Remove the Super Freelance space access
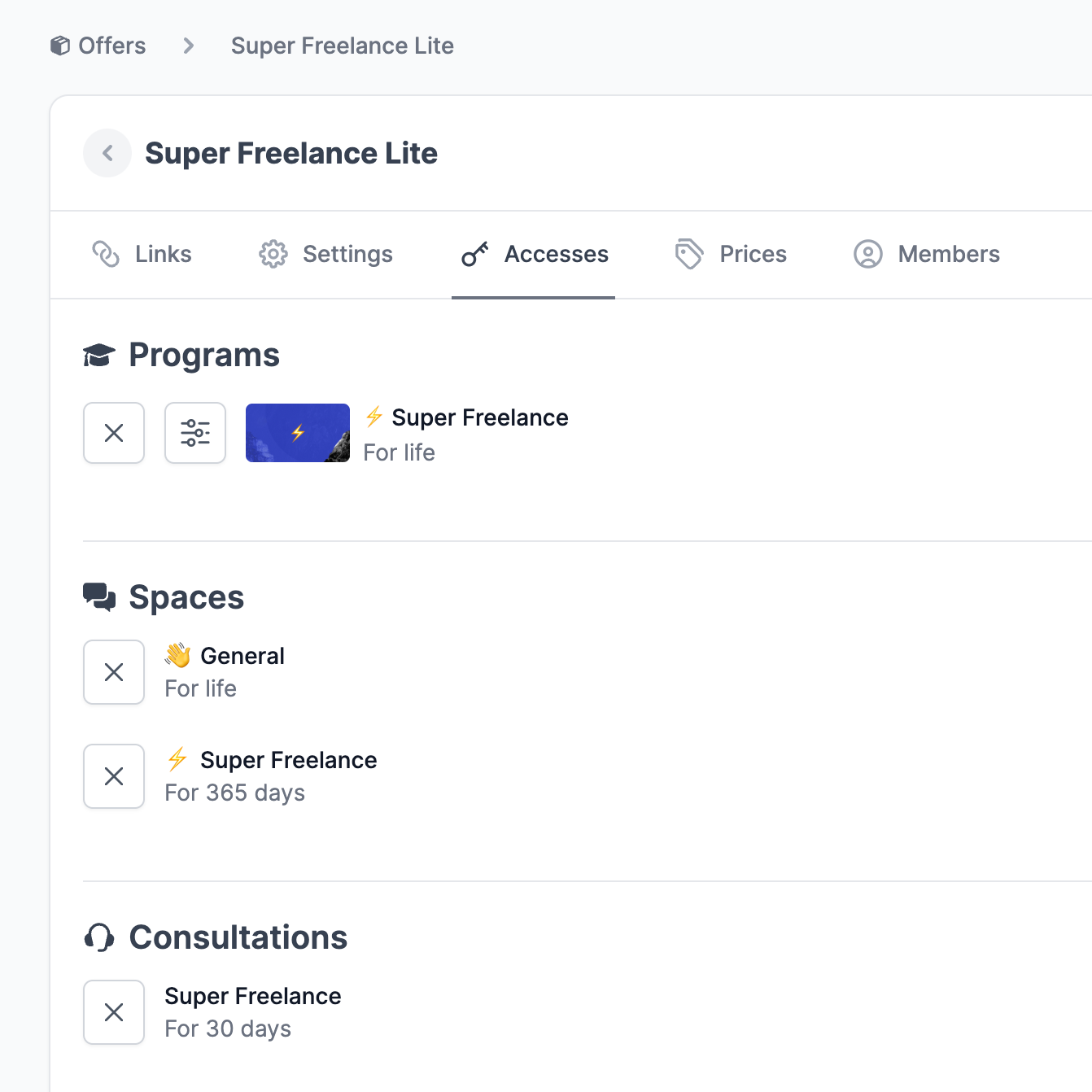Screen dimensions: 1092x1092 tap(114, 776)
